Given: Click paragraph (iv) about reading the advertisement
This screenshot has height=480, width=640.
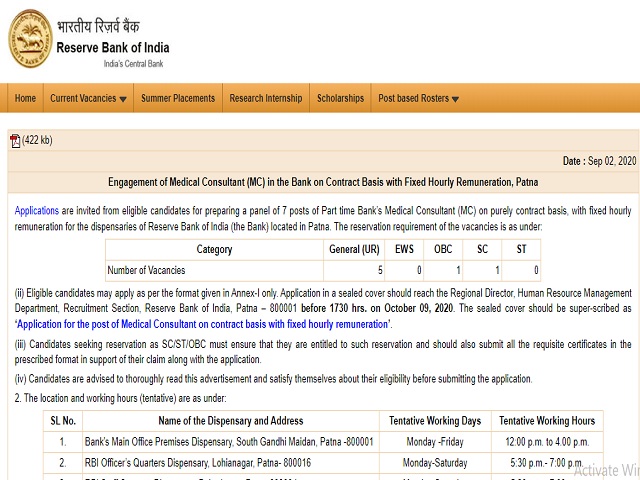Looking at the screenshot, I should point(273,379).
